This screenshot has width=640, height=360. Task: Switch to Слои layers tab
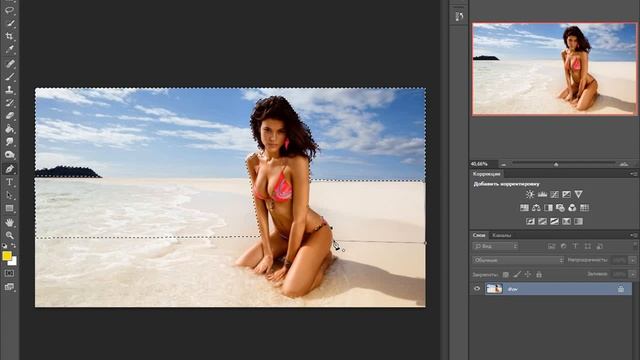point(479,235)
